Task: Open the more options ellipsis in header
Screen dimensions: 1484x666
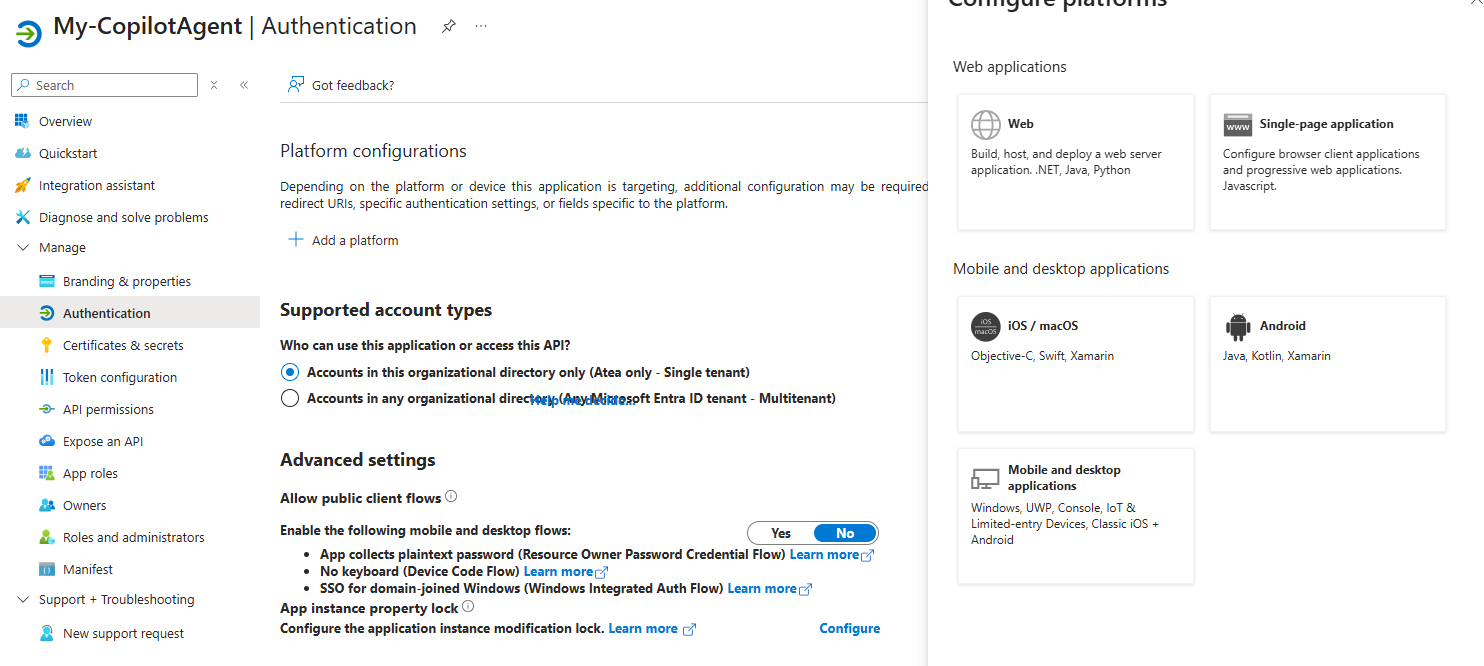Action: [x=481, y=26]
